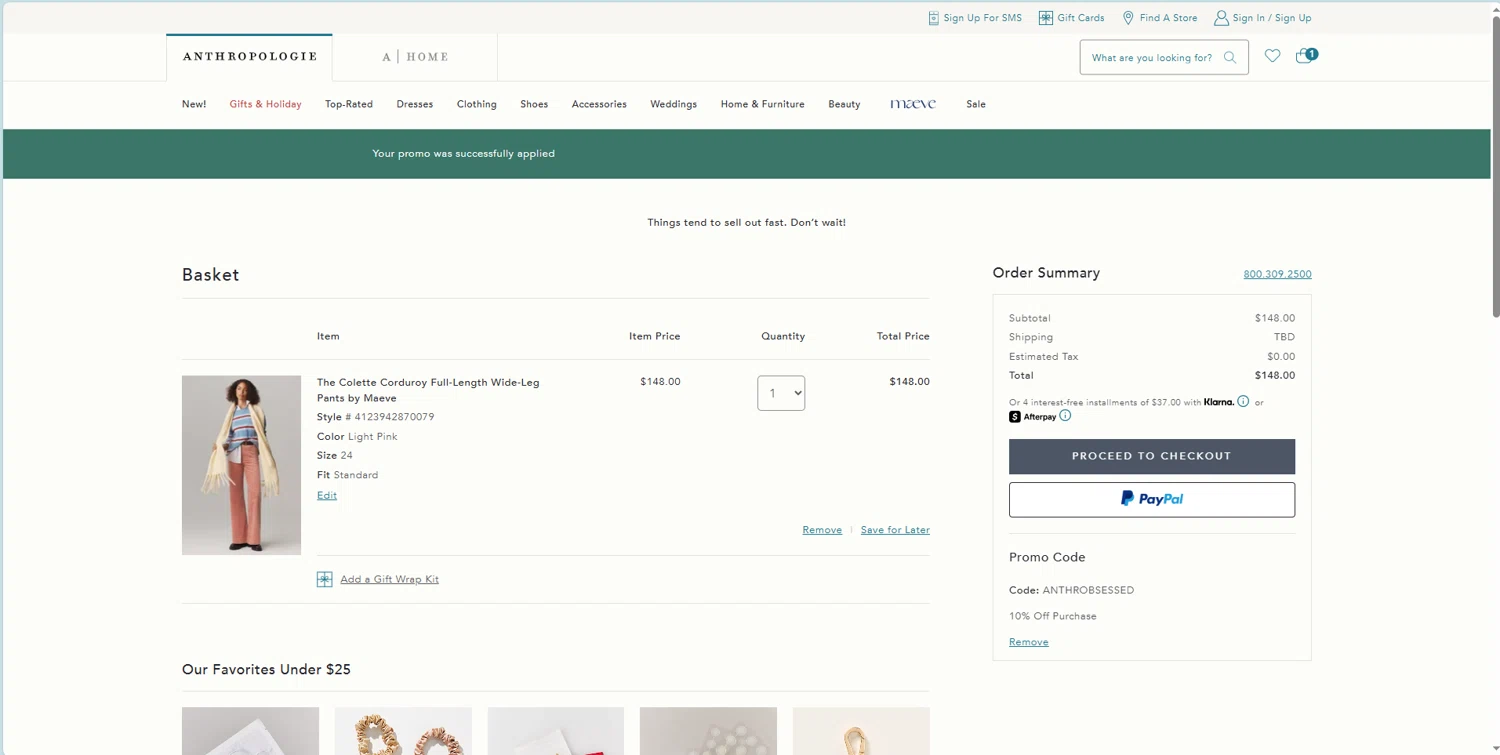Viewport: 1500px width, 755px height.
Task: Open the Dresses menu
Action: point(415,104)
